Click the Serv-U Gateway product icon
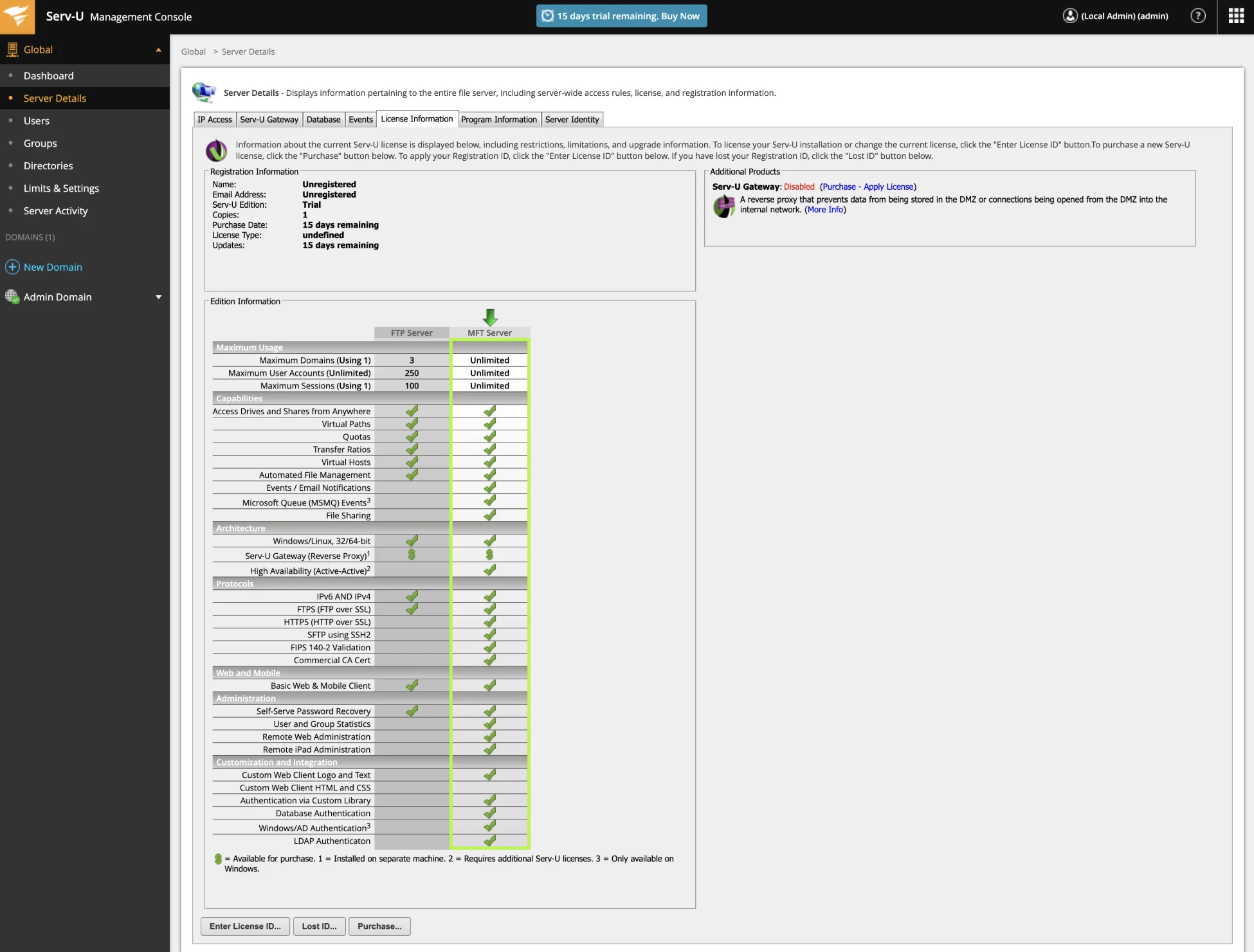This screenshot has height=952, width=1254. [x=724, y=206]
